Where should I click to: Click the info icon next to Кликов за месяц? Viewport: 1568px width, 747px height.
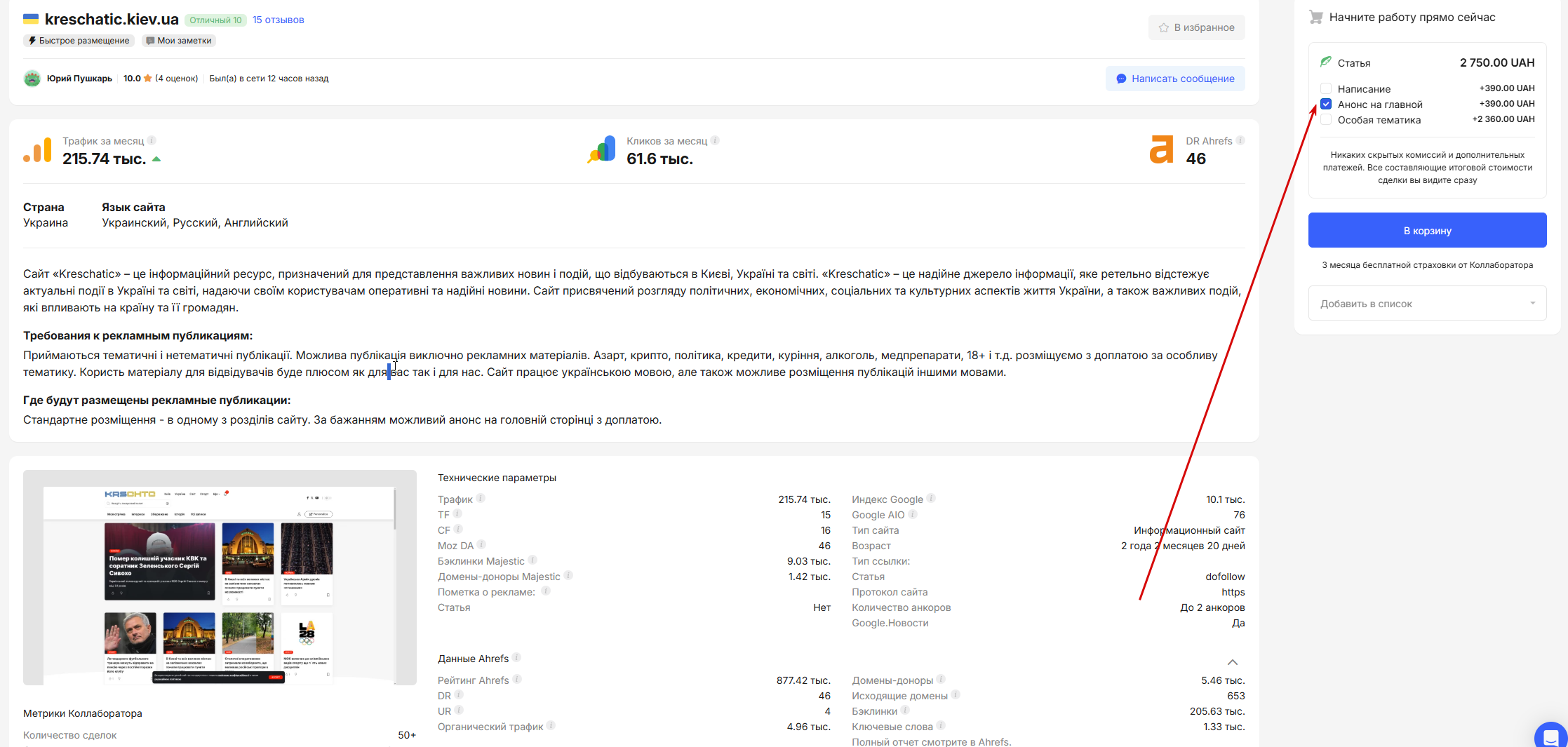(715, 140)
